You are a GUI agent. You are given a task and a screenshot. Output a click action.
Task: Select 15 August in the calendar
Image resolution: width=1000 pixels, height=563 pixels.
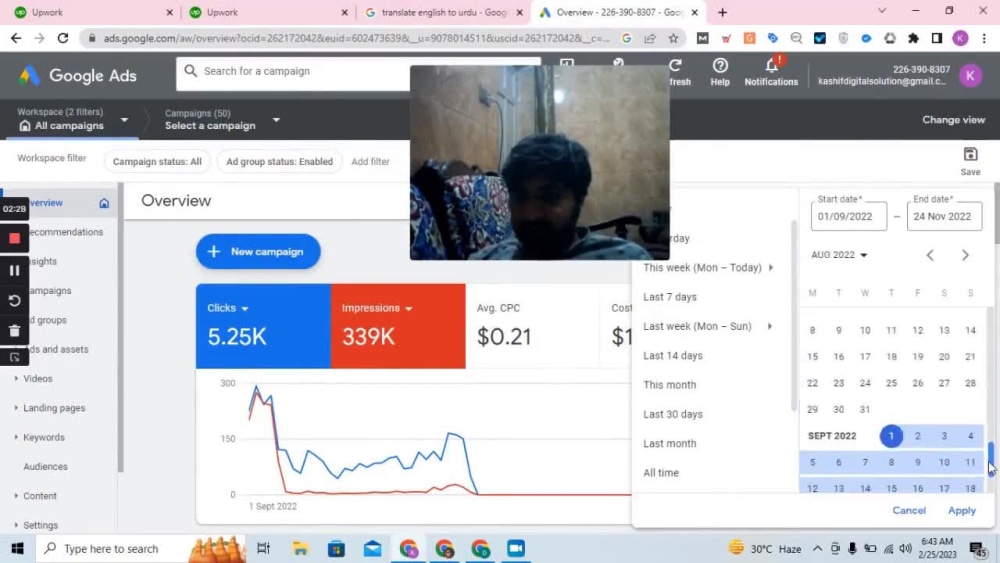pos(812,356)
